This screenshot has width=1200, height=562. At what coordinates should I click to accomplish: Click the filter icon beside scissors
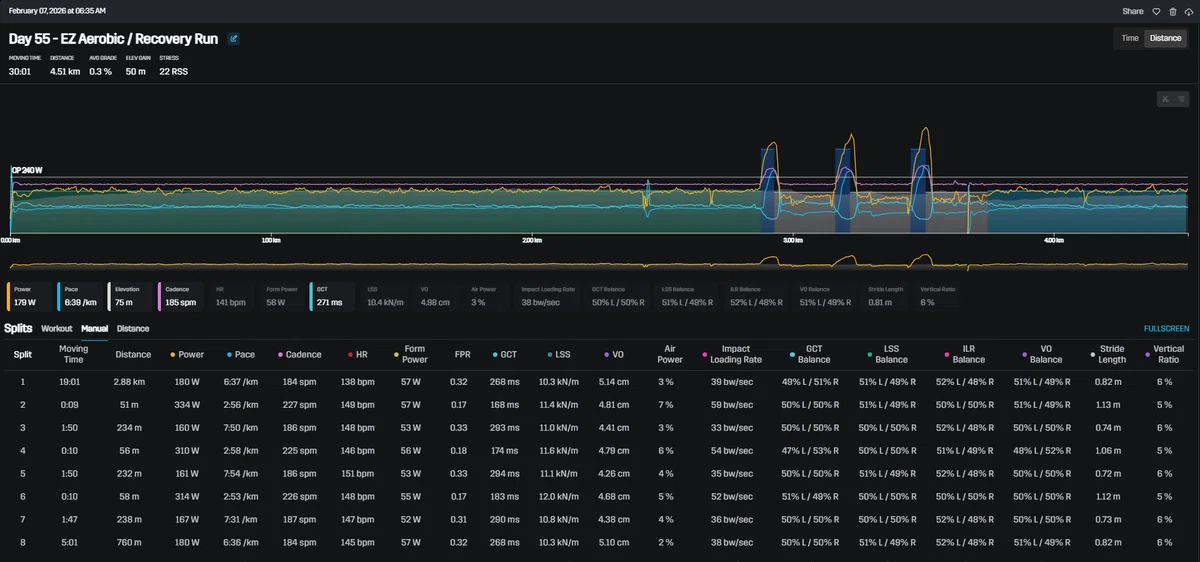(x=1180, y=98)
